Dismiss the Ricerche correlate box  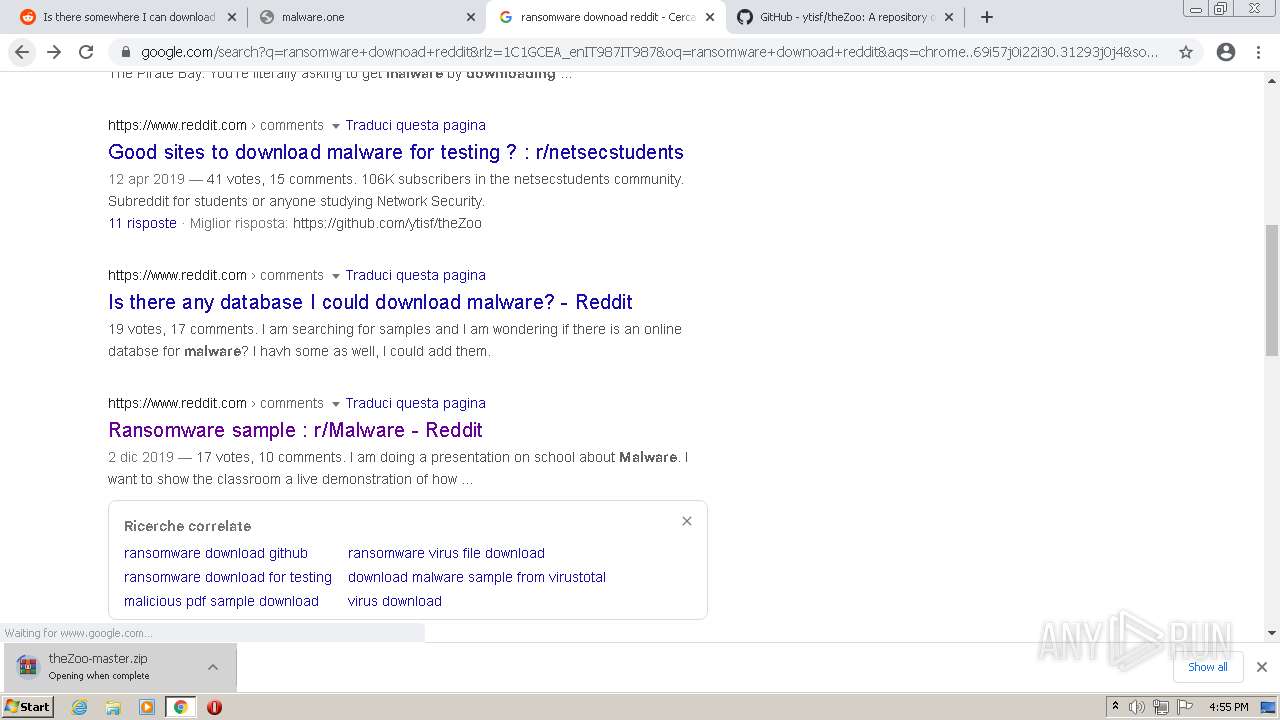[687, 521]
